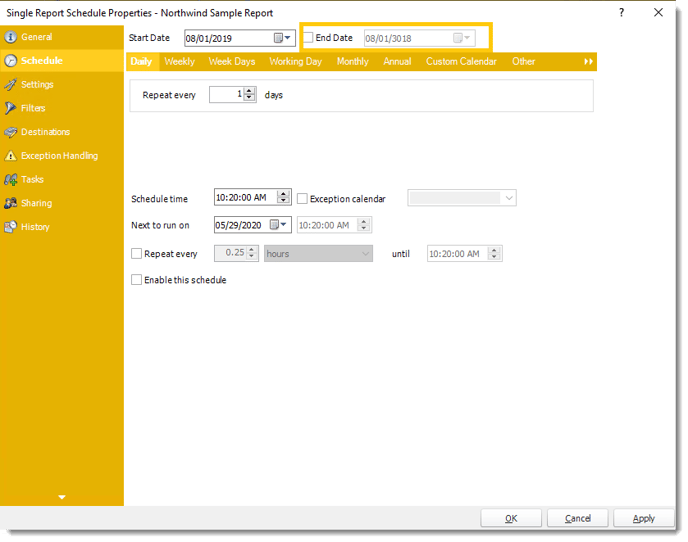The width and height of the screenshot is (688, 542).
Task: Expand sidebar list with bottom arrow
Action: pyautogui.click(x=62, y=497)
